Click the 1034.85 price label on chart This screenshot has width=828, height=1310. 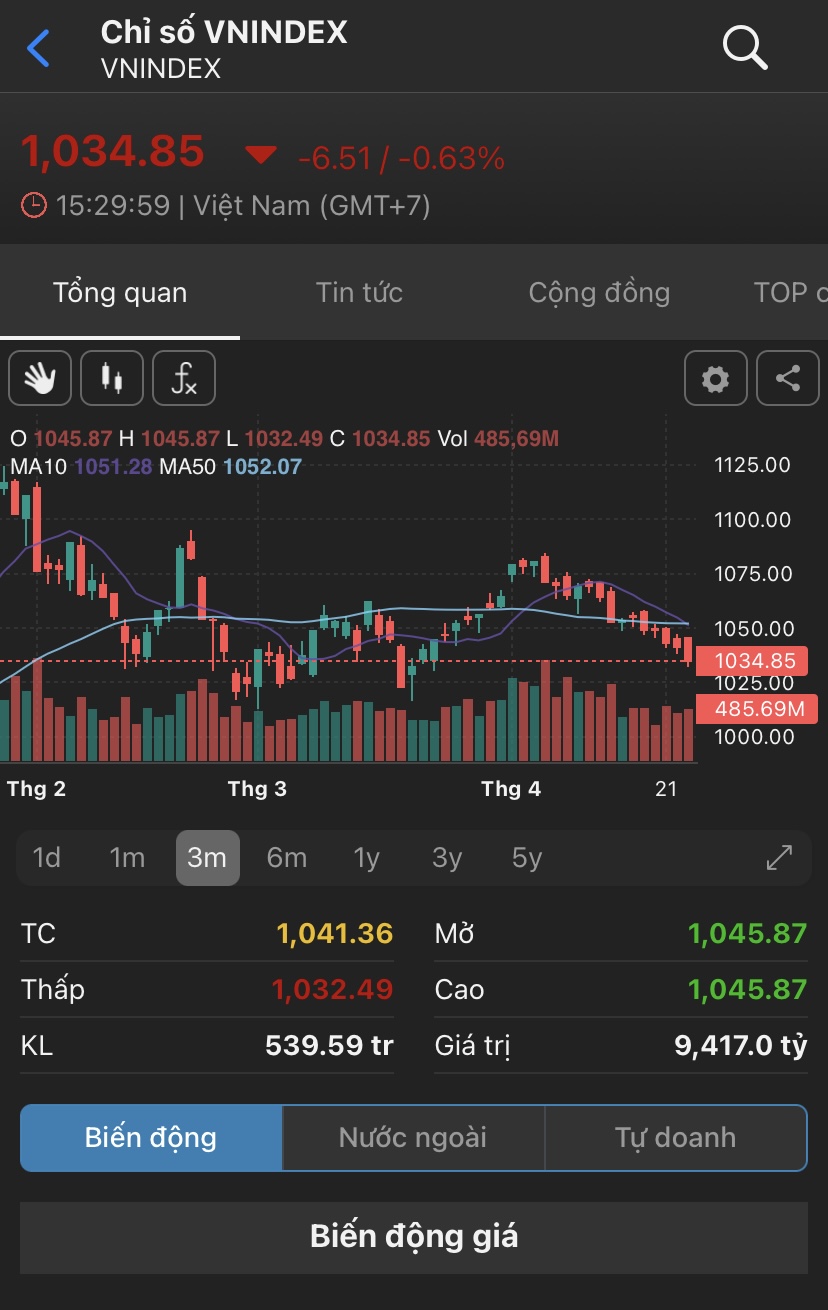(x=756, y=660)
